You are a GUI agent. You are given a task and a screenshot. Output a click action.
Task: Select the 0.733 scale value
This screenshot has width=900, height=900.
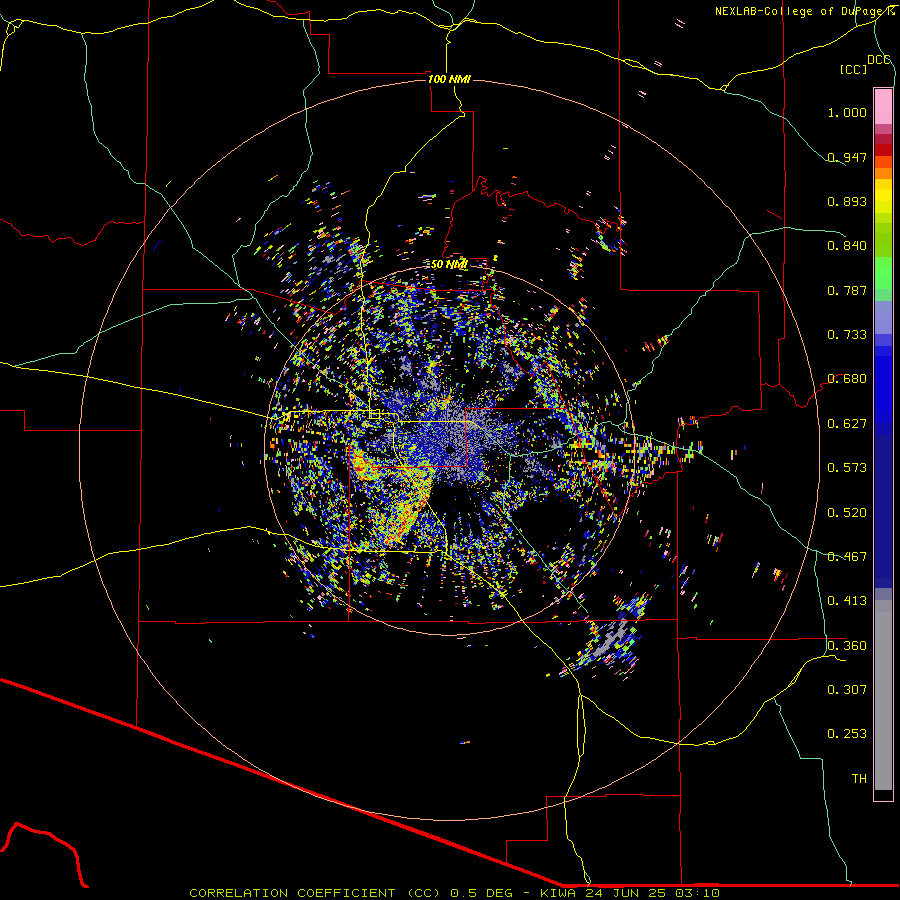coord(847,335)
